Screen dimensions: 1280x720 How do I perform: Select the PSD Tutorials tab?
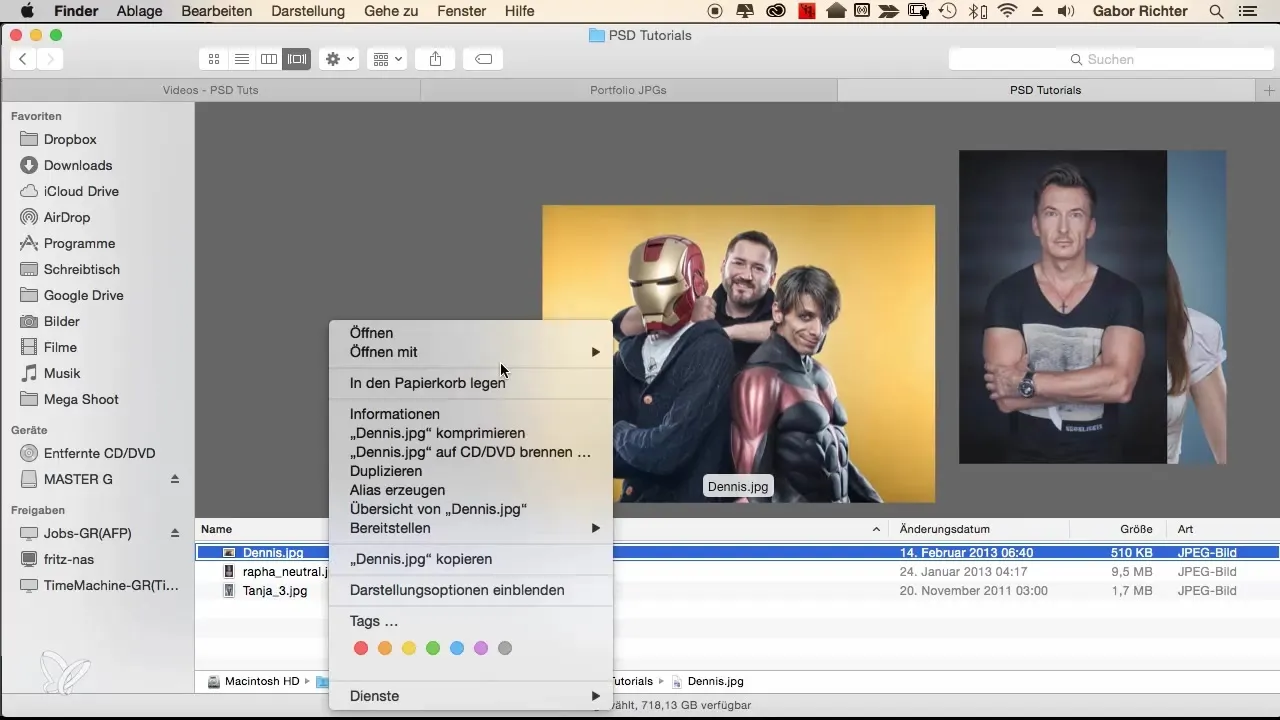[x=1045, y=90]
